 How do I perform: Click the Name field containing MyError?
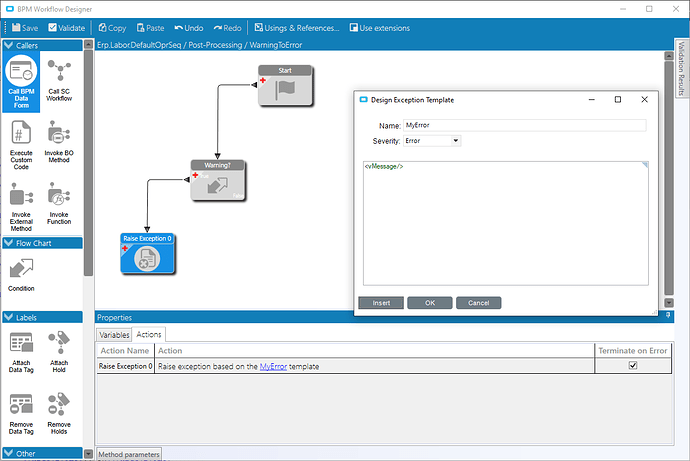(524, 126)
